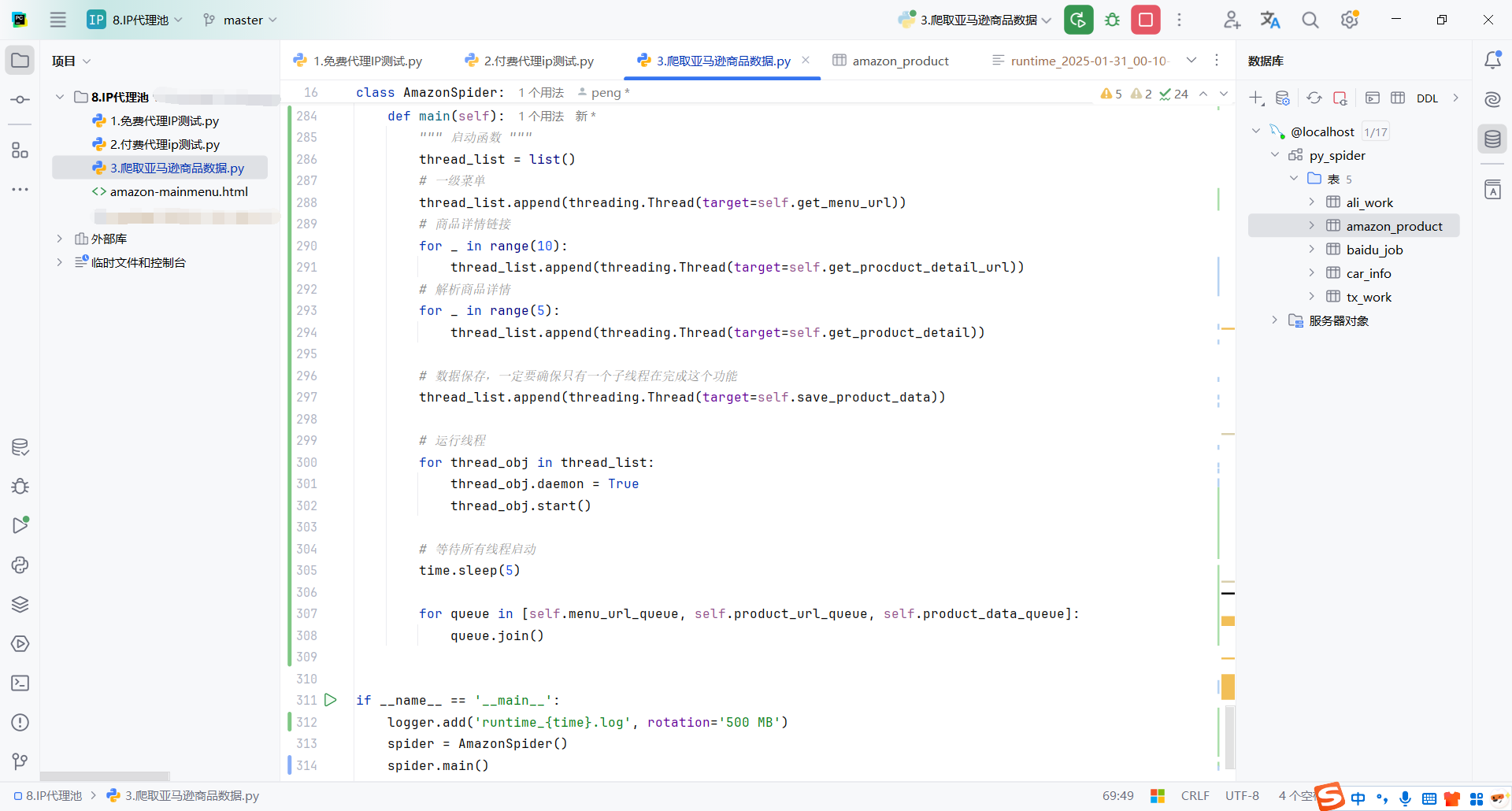The height and width of the screenshot is (811, 1512).
Task: Click the CRLF line separator setting
Action: tap(1195, 796)
